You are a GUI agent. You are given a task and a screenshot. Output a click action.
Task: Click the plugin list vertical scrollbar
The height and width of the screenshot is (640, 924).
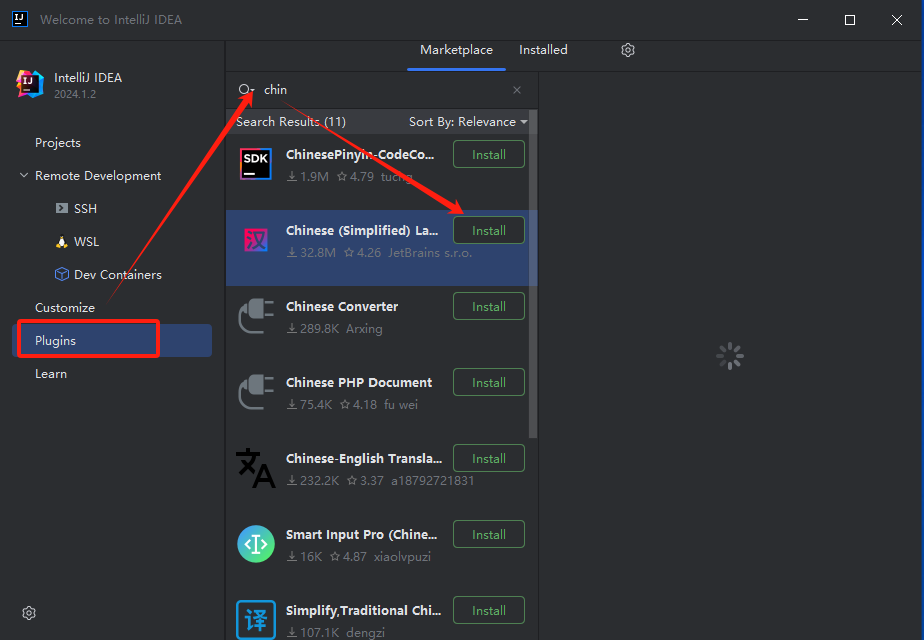533,274
